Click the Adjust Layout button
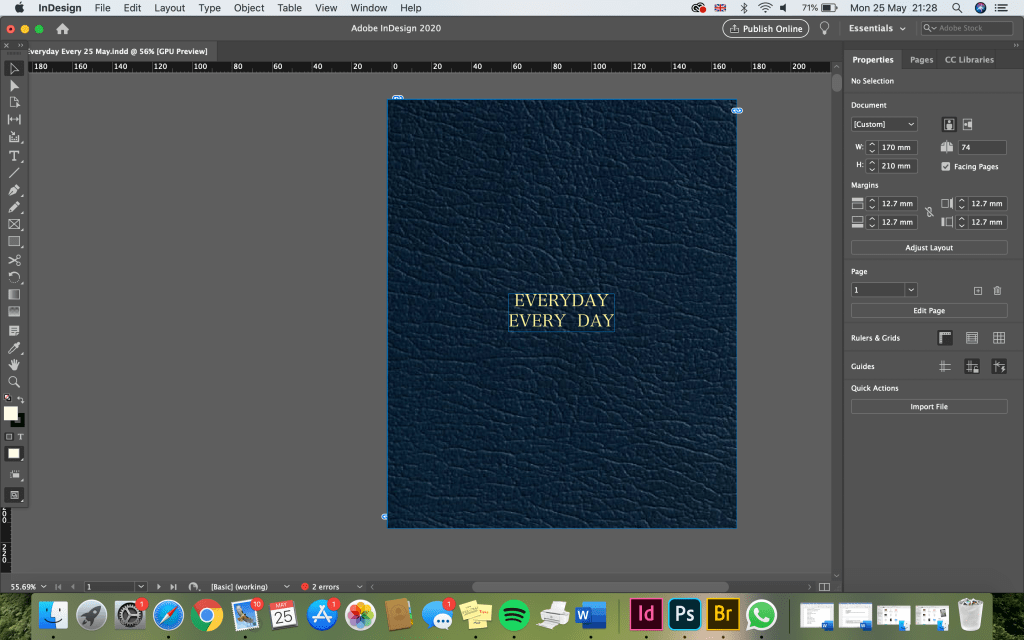The image size is (1024, 640). [929, 248]
